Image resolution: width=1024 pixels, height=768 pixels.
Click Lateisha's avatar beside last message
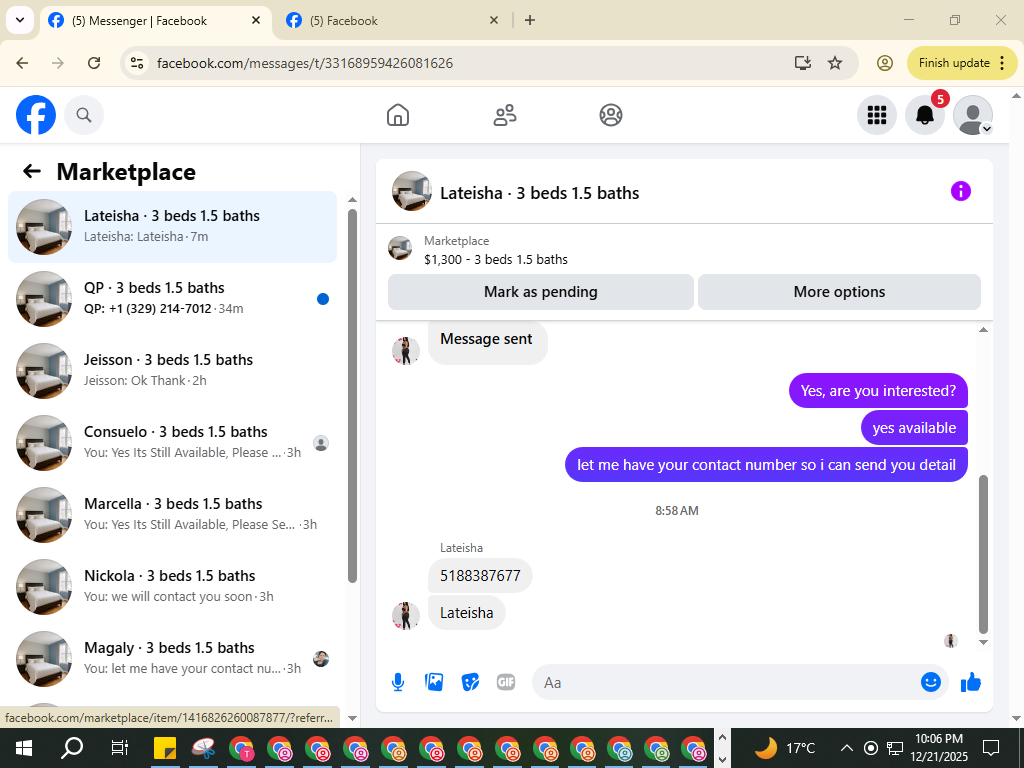pyautogui.click(x=406, y=615)
